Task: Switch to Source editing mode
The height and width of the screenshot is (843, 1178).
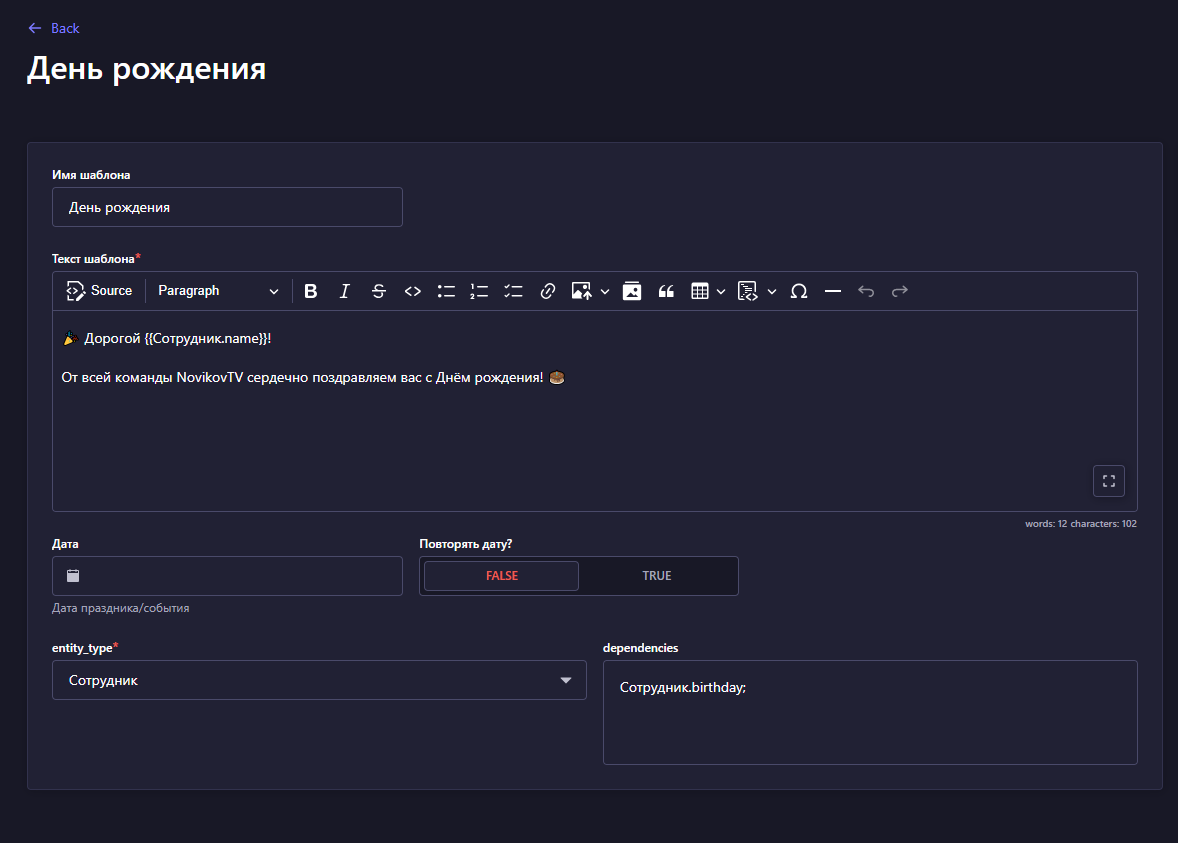Action: click(x=99, y=291)
